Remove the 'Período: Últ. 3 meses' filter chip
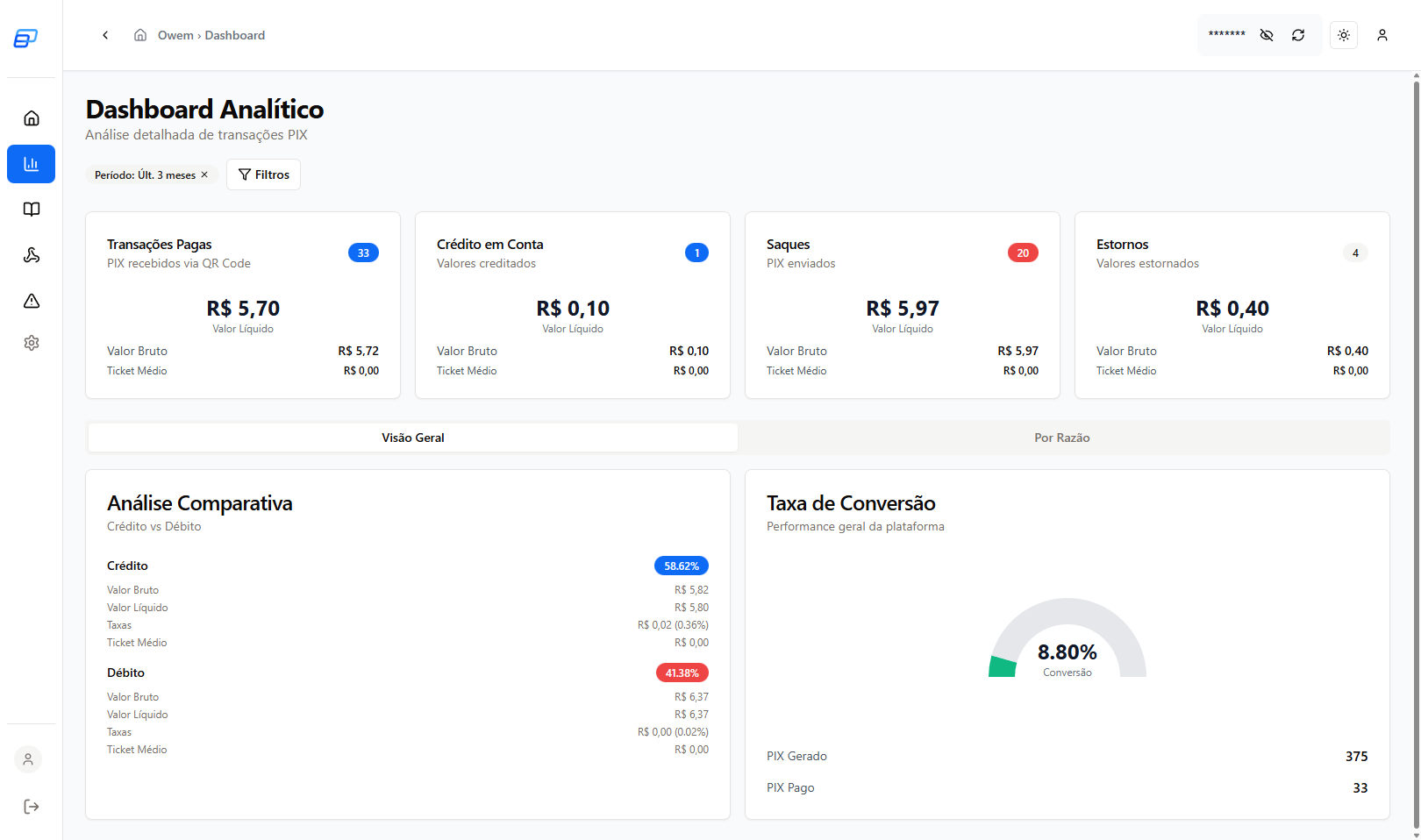The width and height of the screenshot is (1421, 840). (204, 174)
